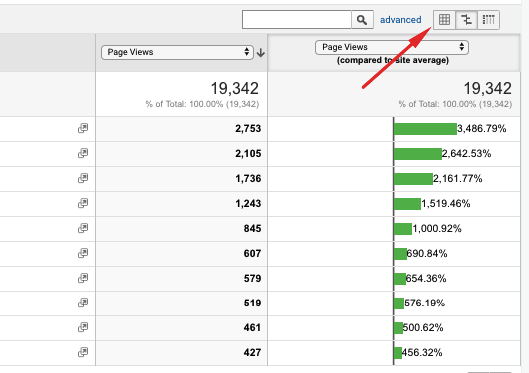The width and height of the screenshot is (529, 373).
Task: Click the green bar beside 2,161.77%
Action: 413,179
